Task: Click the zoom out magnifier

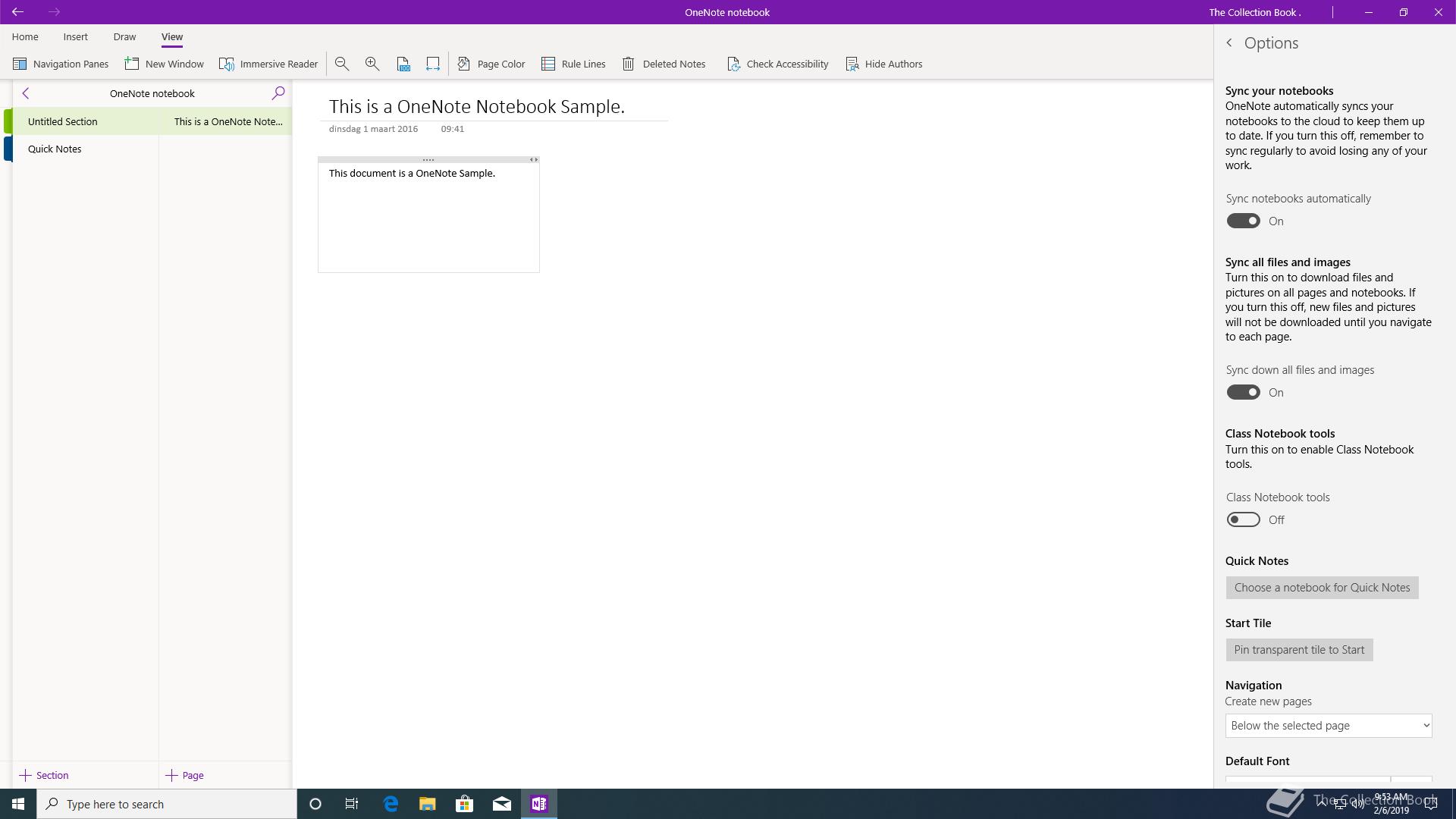Action: pos(342,64)
